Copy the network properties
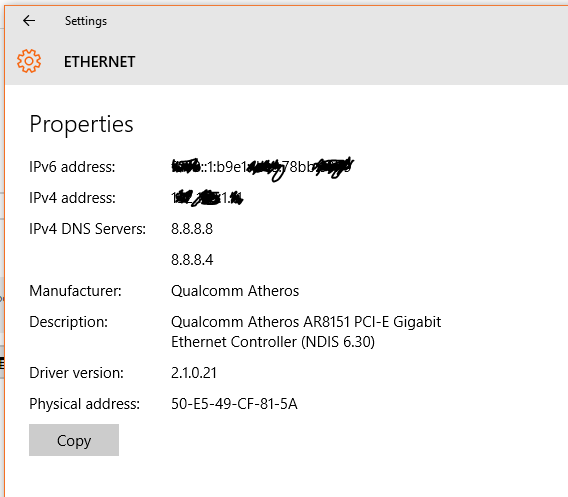 (74, 440)
